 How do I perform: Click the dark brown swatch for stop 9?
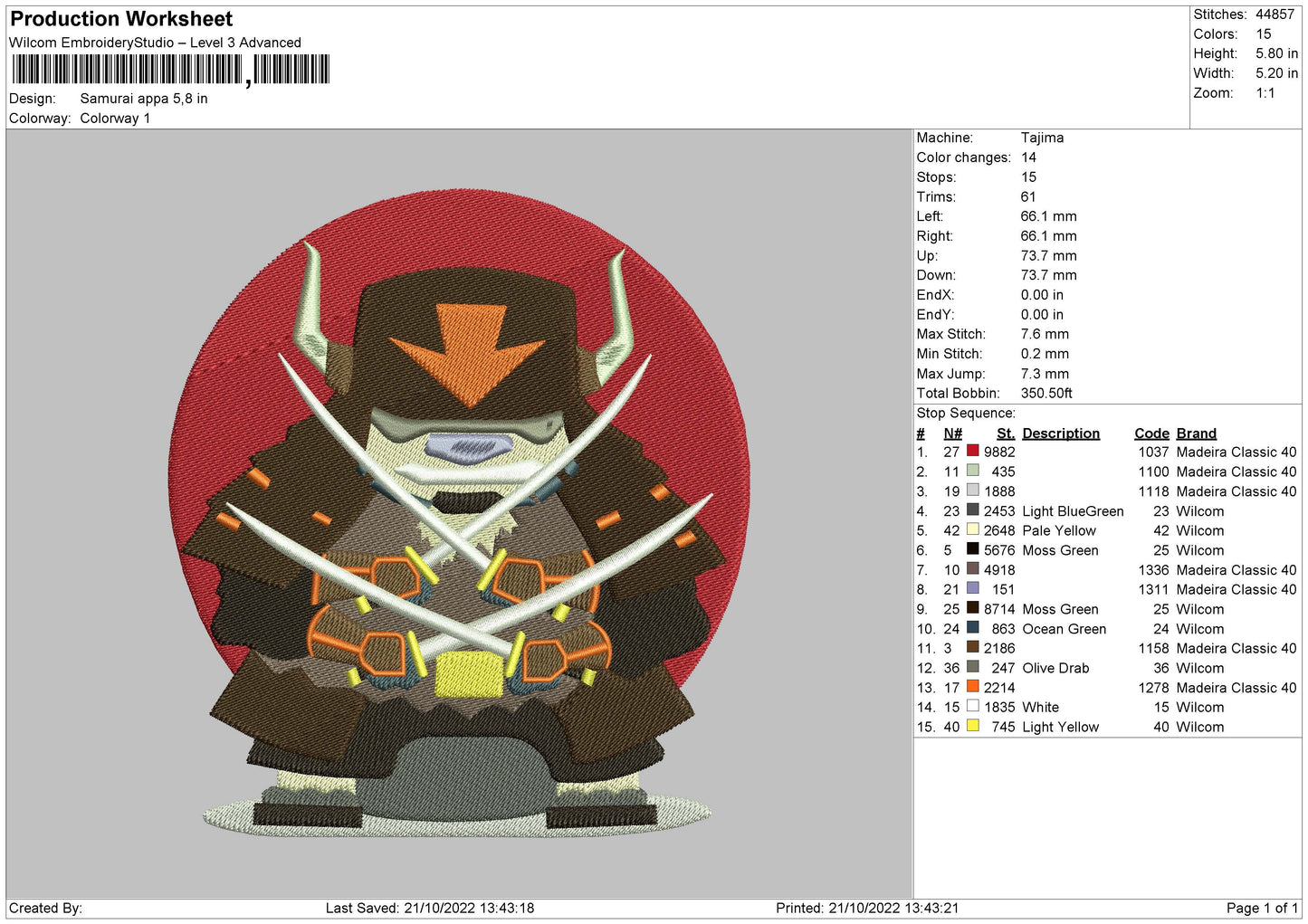pos(973,608)
